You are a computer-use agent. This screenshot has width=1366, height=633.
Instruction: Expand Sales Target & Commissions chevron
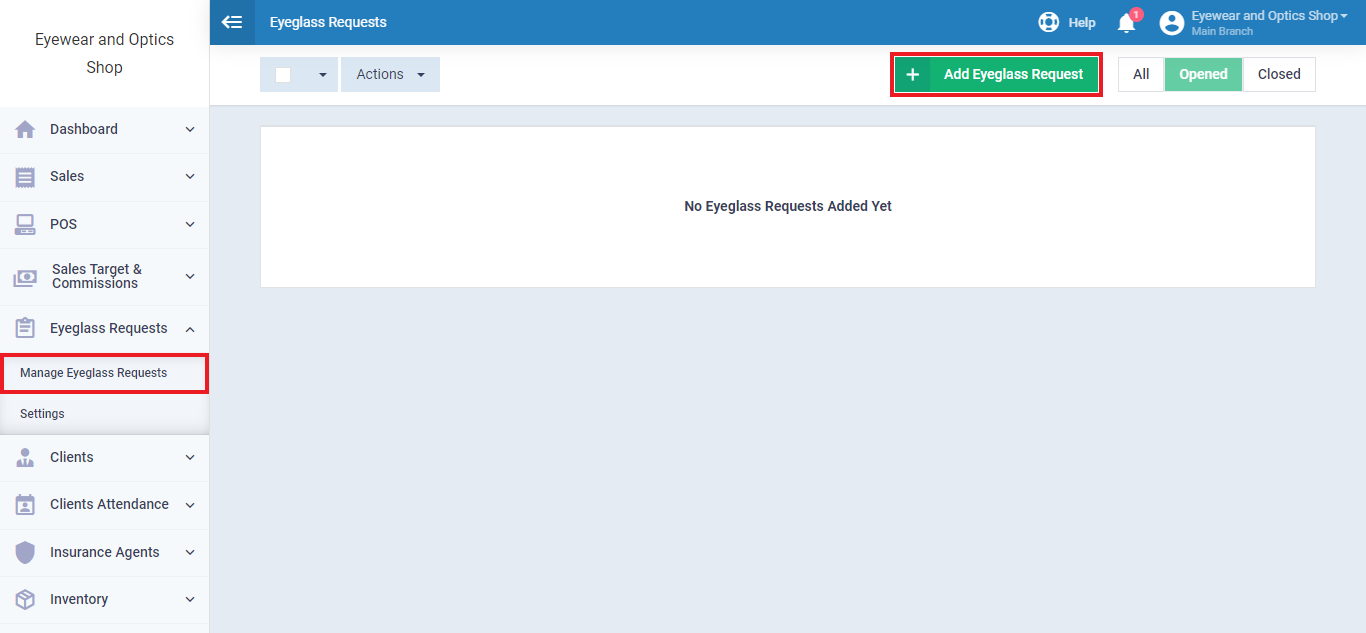[190, 276]
